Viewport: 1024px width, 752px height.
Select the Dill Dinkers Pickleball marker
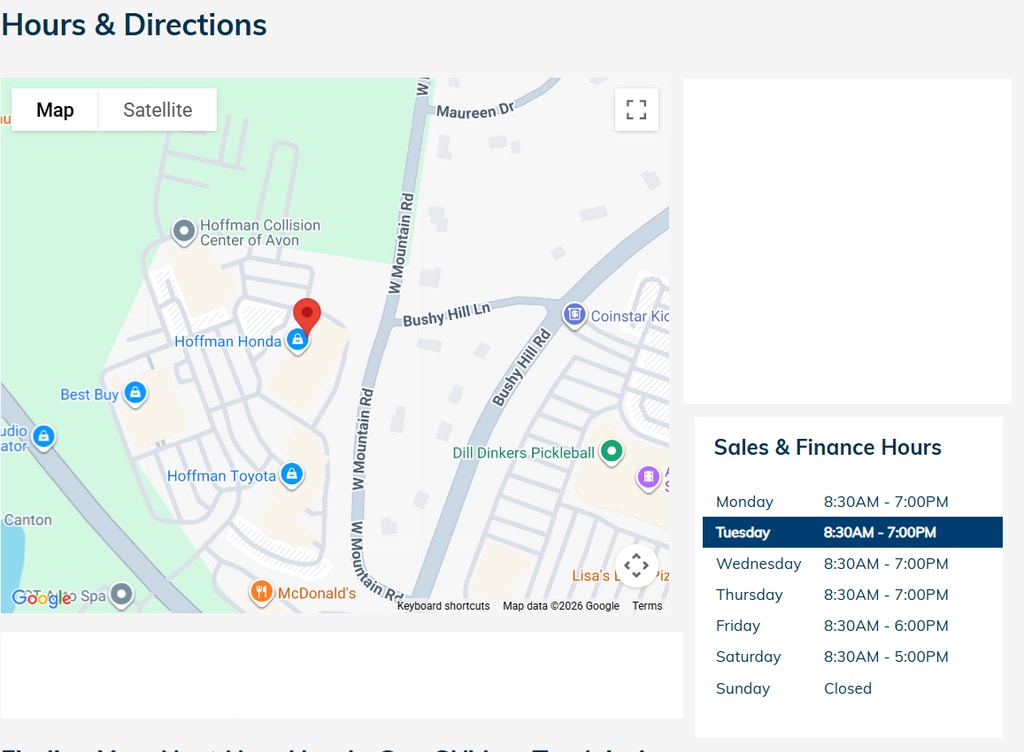tap(611, 452)
